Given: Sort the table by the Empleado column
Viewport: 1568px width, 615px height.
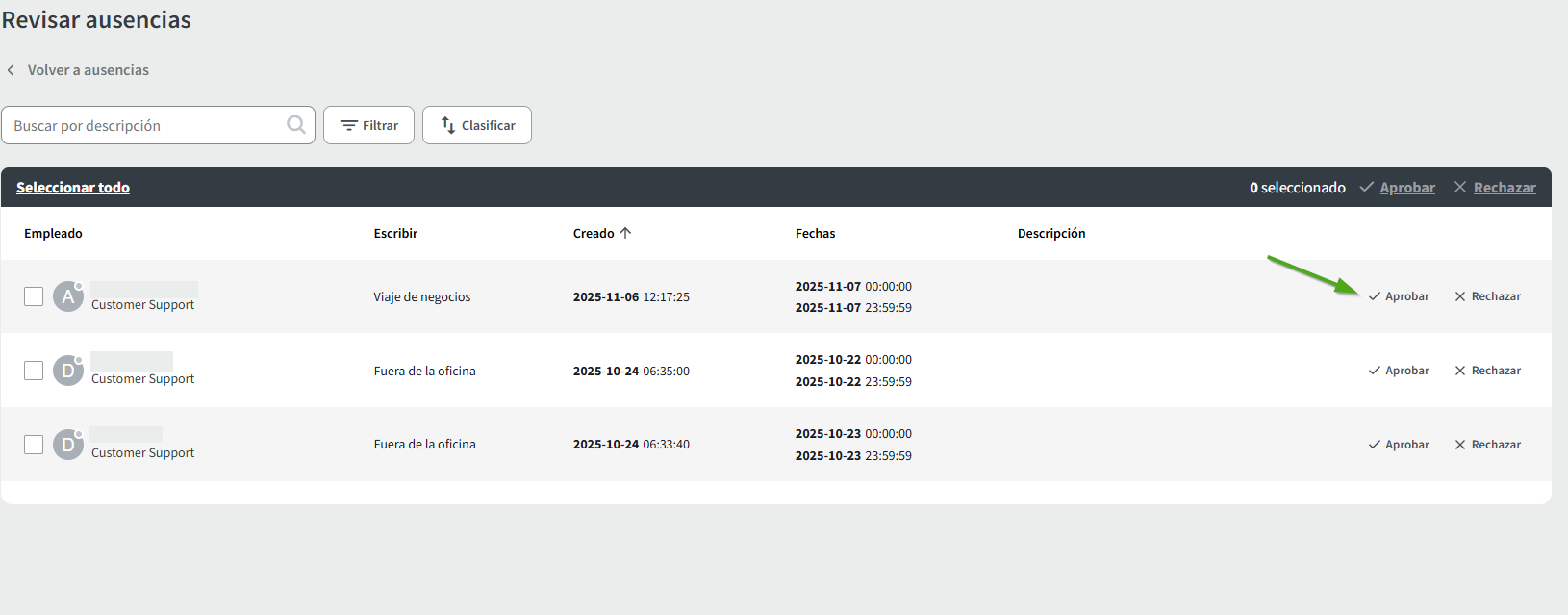Looking at the screenshot, I should click(x=53, y=233).
